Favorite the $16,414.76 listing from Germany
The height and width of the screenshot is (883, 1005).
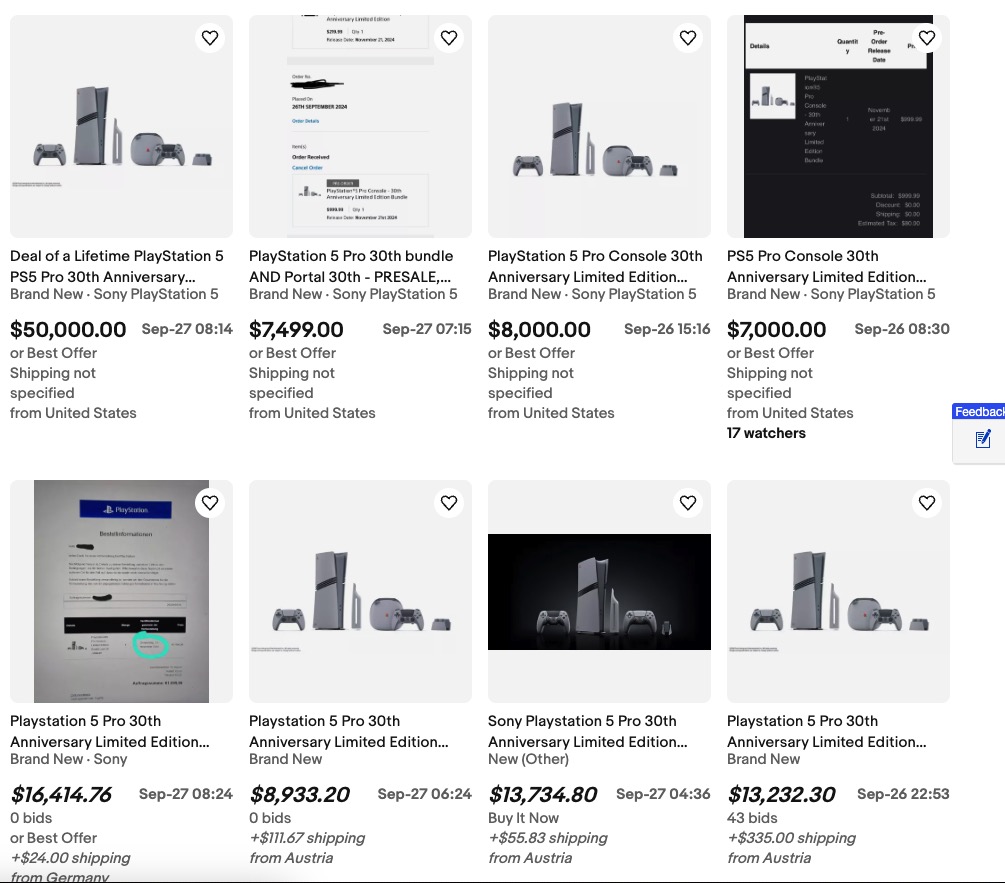coord(210,503)
